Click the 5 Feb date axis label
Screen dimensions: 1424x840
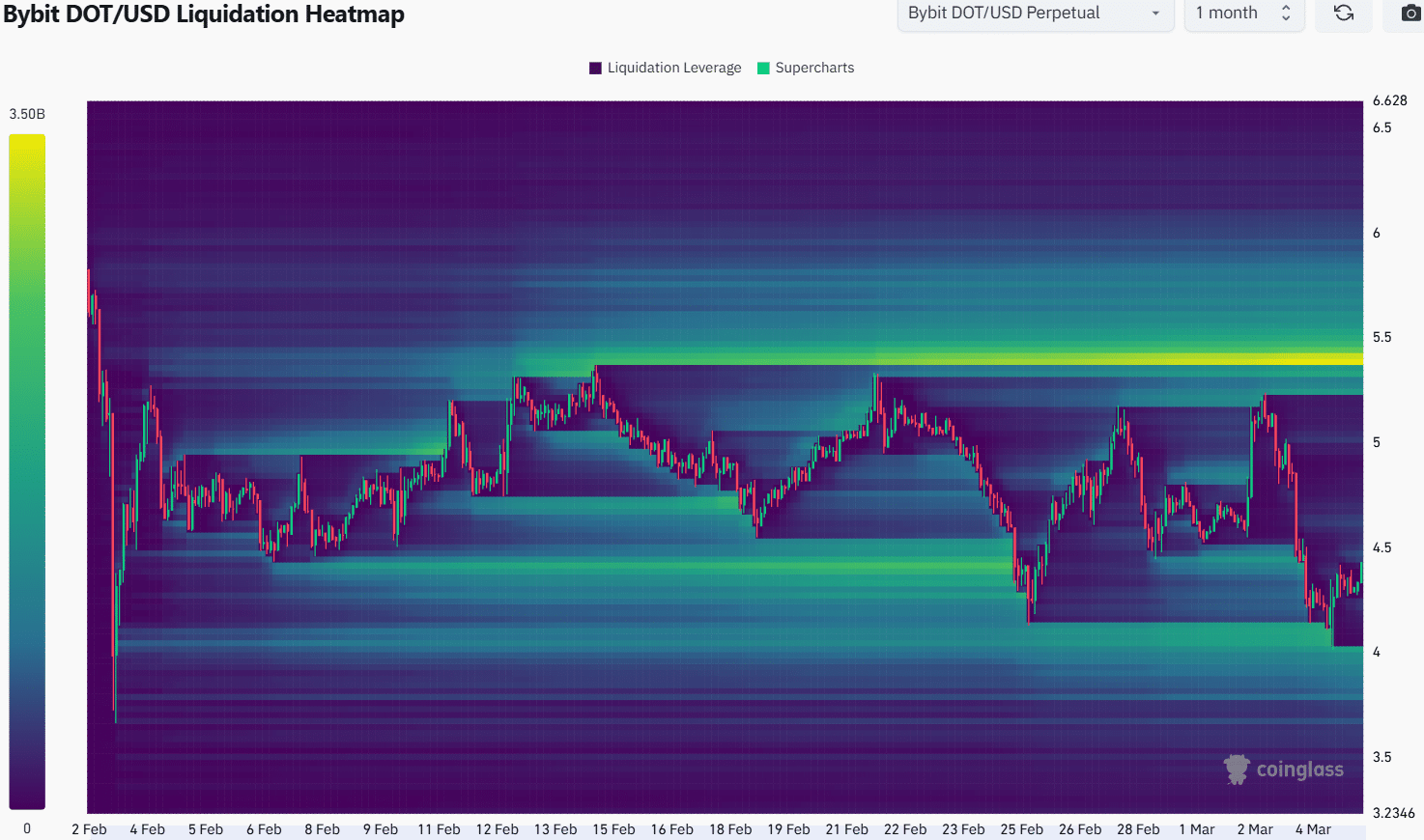pyautogui.click(x=206, y=829)
